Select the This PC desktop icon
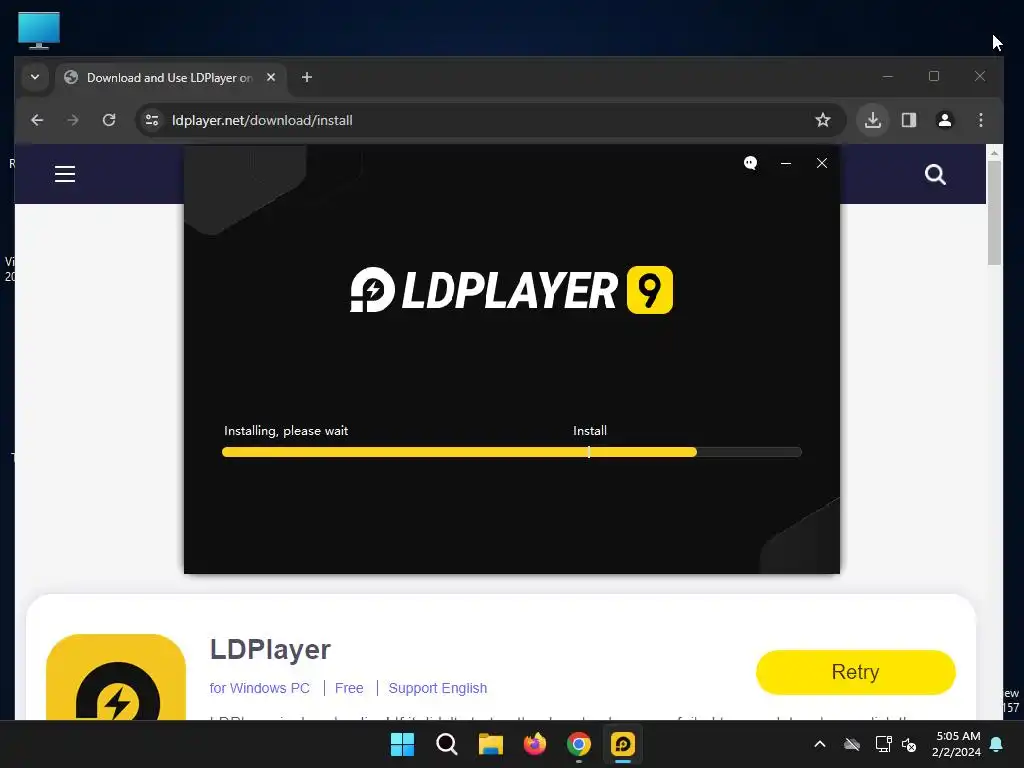Viewport: 1024px width, 768px height. (39, 30)
